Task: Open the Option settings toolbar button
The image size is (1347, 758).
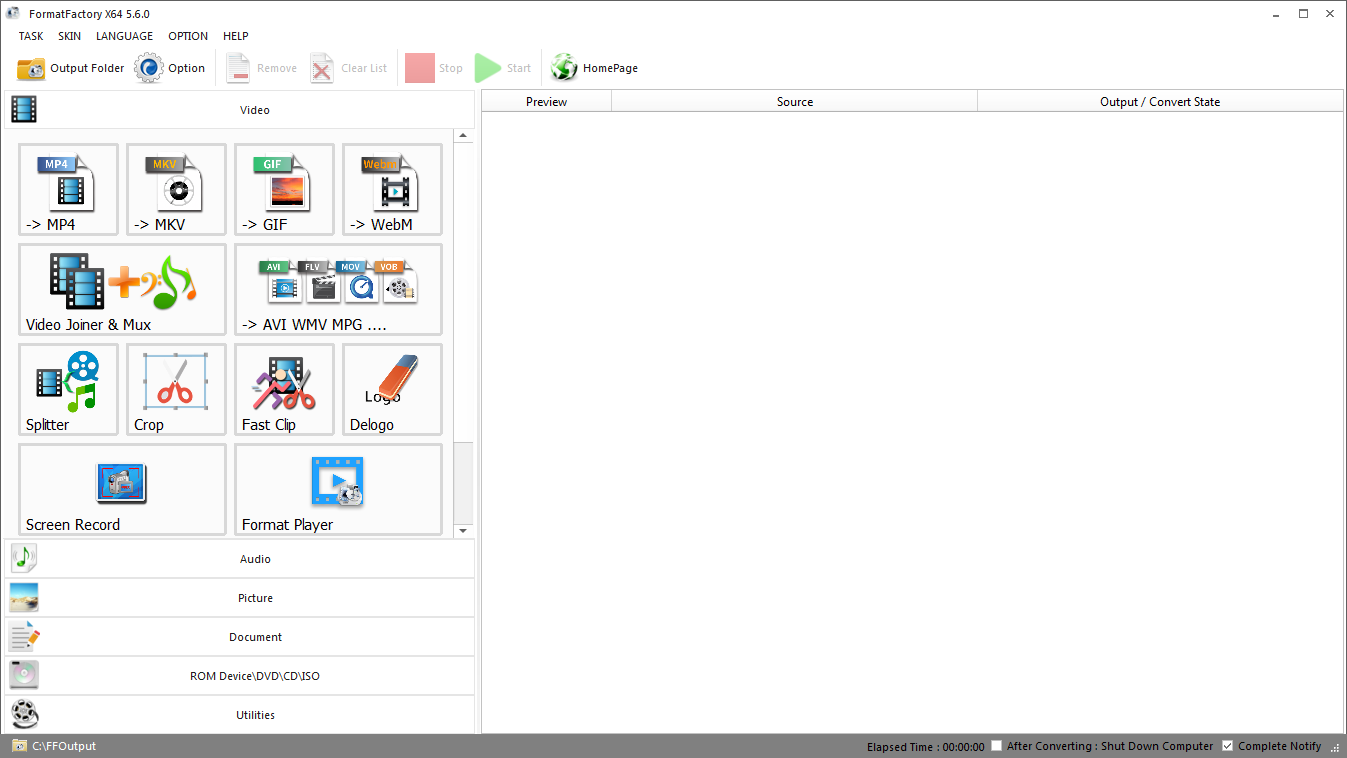Action: 170,68
